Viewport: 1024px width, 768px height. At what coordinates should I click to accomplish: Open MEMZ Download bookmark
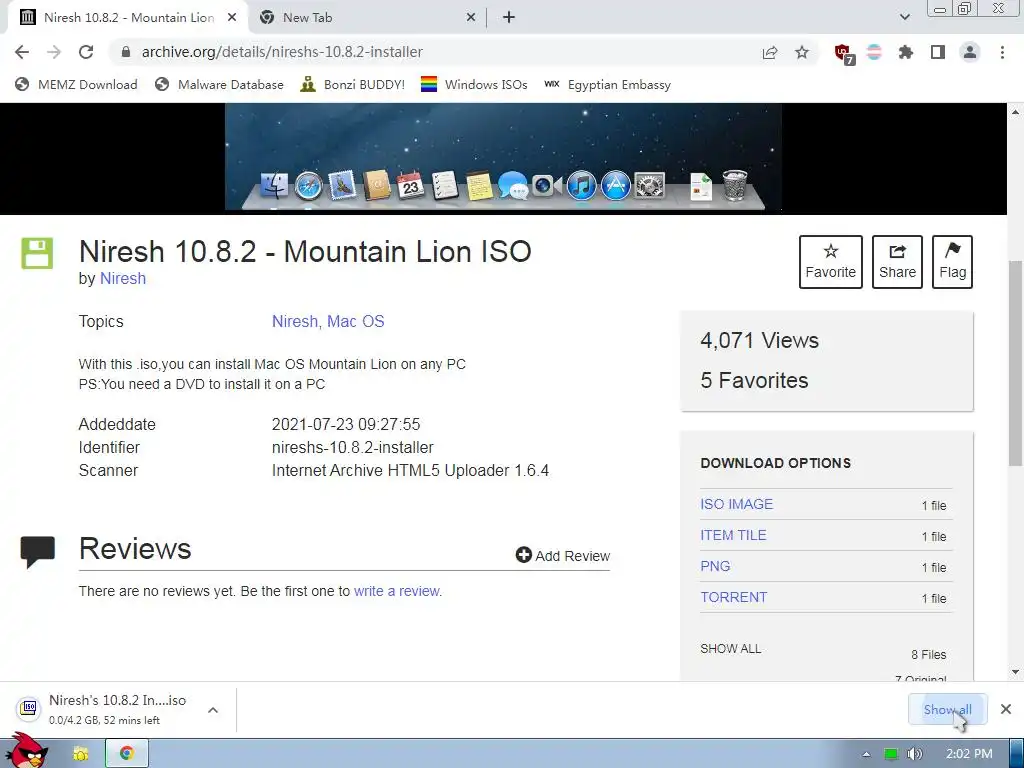pos(76,85)
